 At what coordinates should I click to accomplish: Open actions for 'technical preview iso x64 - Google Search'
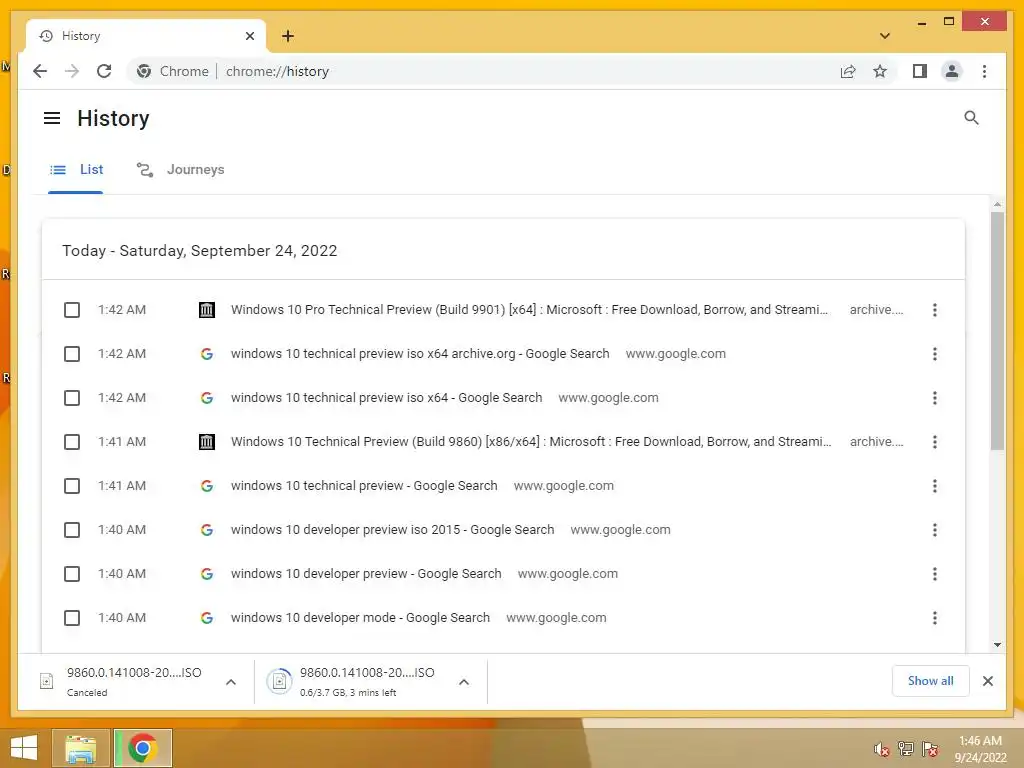(x=935, y=398)
